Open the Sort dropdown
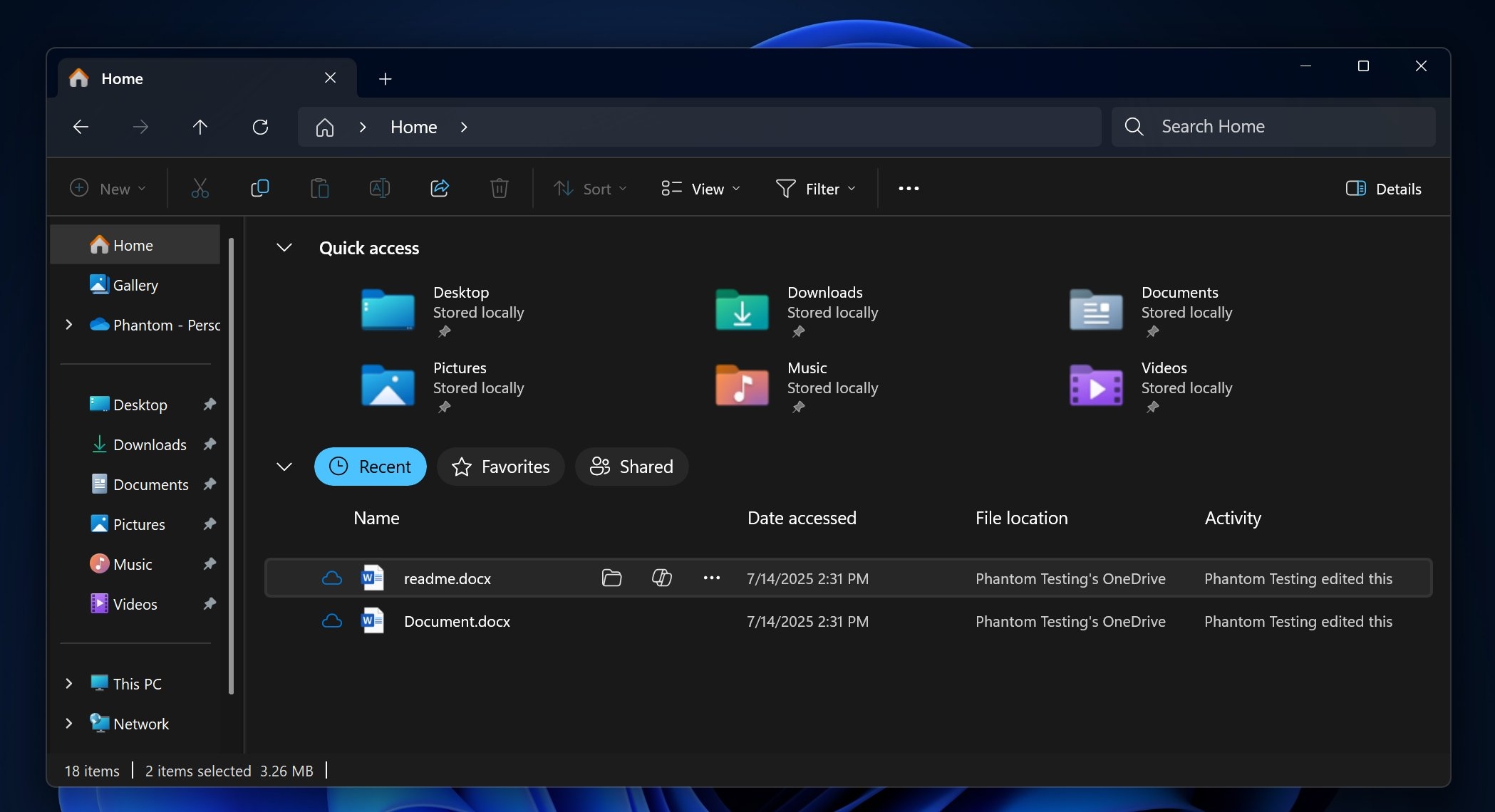 pos(589,188)
